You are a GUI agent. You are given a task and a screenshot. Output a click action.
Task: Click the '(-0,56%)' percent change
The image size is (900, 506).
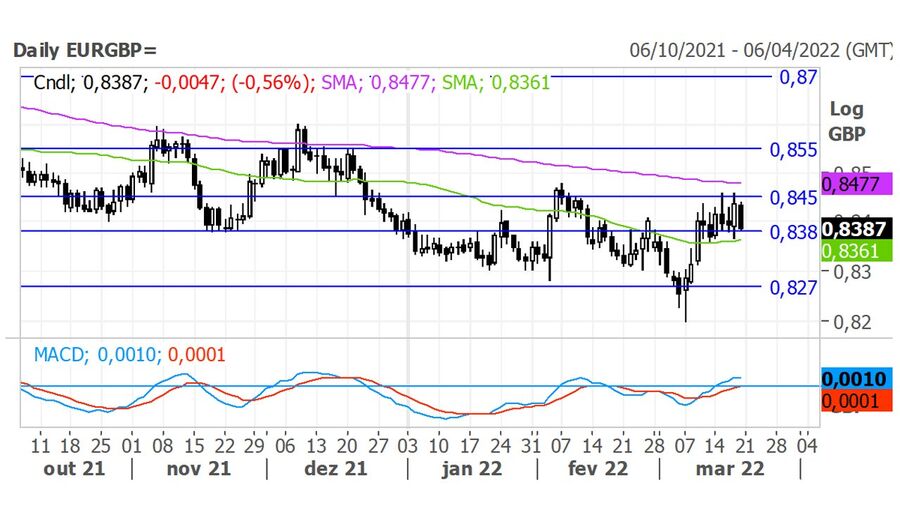[272, 83]
